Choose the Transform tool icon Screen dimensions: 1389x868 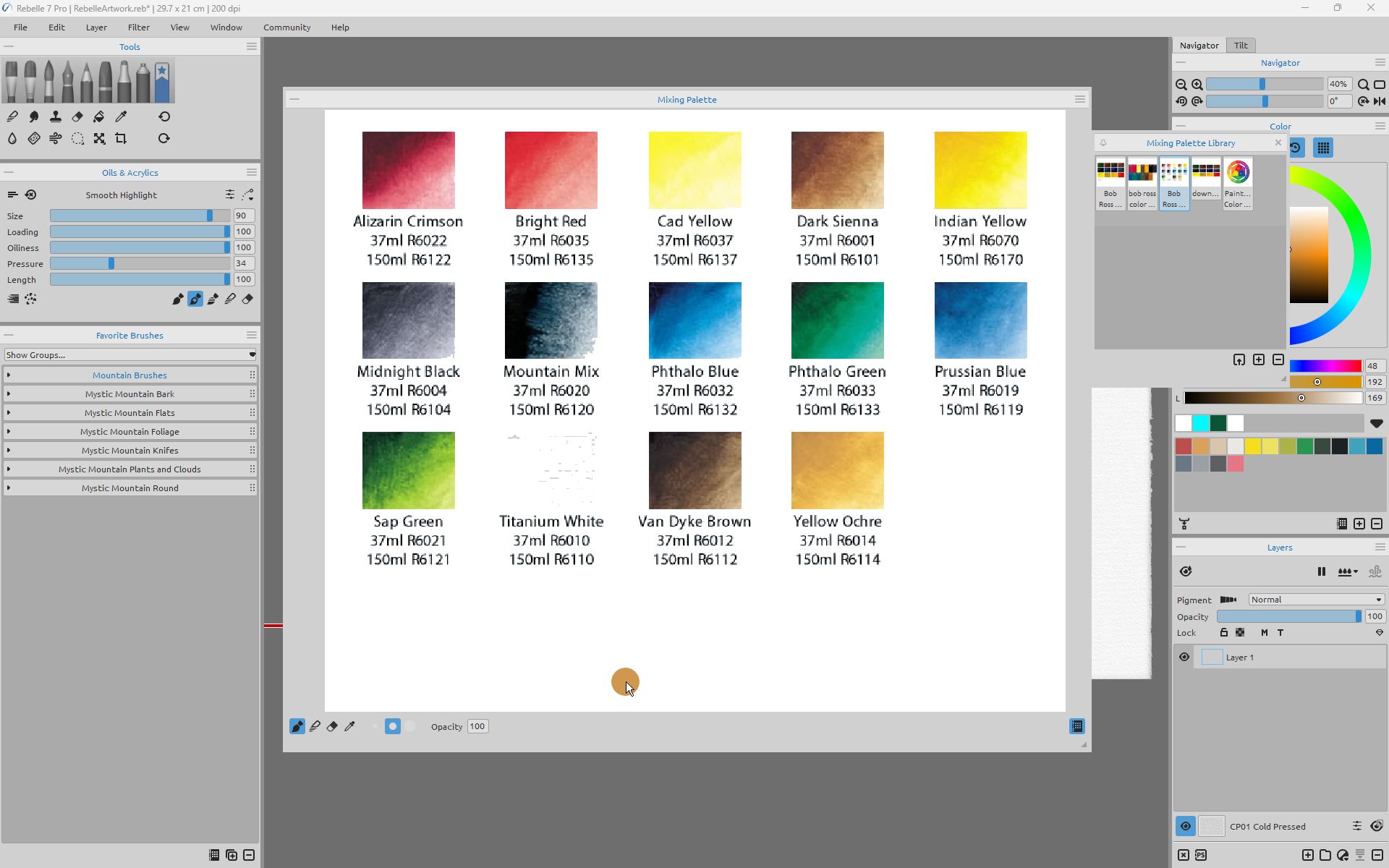(x=99, y=138)
